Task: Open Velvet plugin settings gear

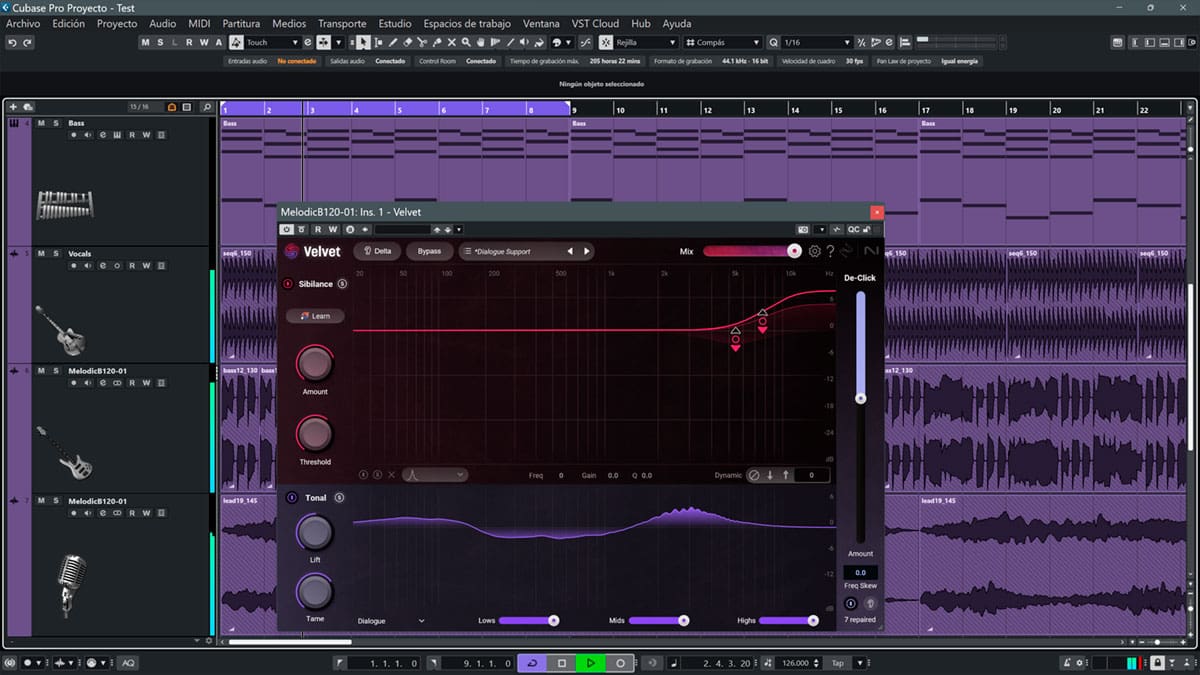Action: (815, 251)
